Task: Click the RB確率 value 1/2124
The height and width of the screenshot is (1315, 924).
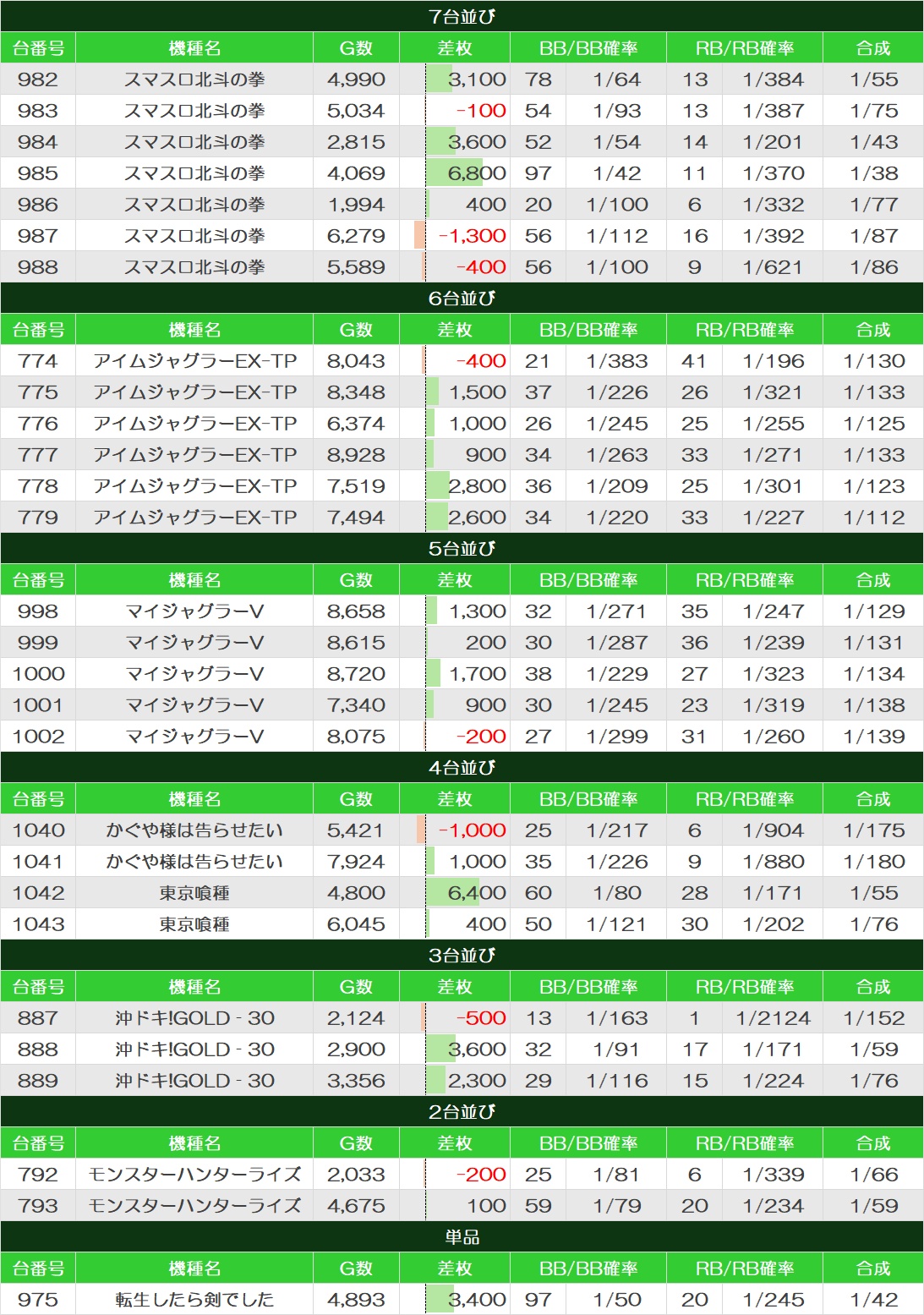Action: point(773,1018)
